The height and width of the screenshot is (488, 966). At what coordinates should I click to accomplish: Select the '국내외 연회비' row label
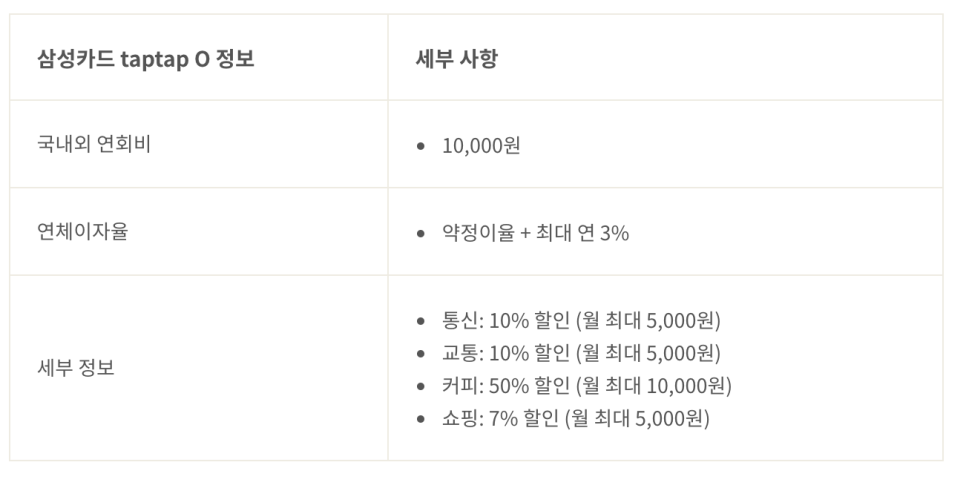click(94, 144)
